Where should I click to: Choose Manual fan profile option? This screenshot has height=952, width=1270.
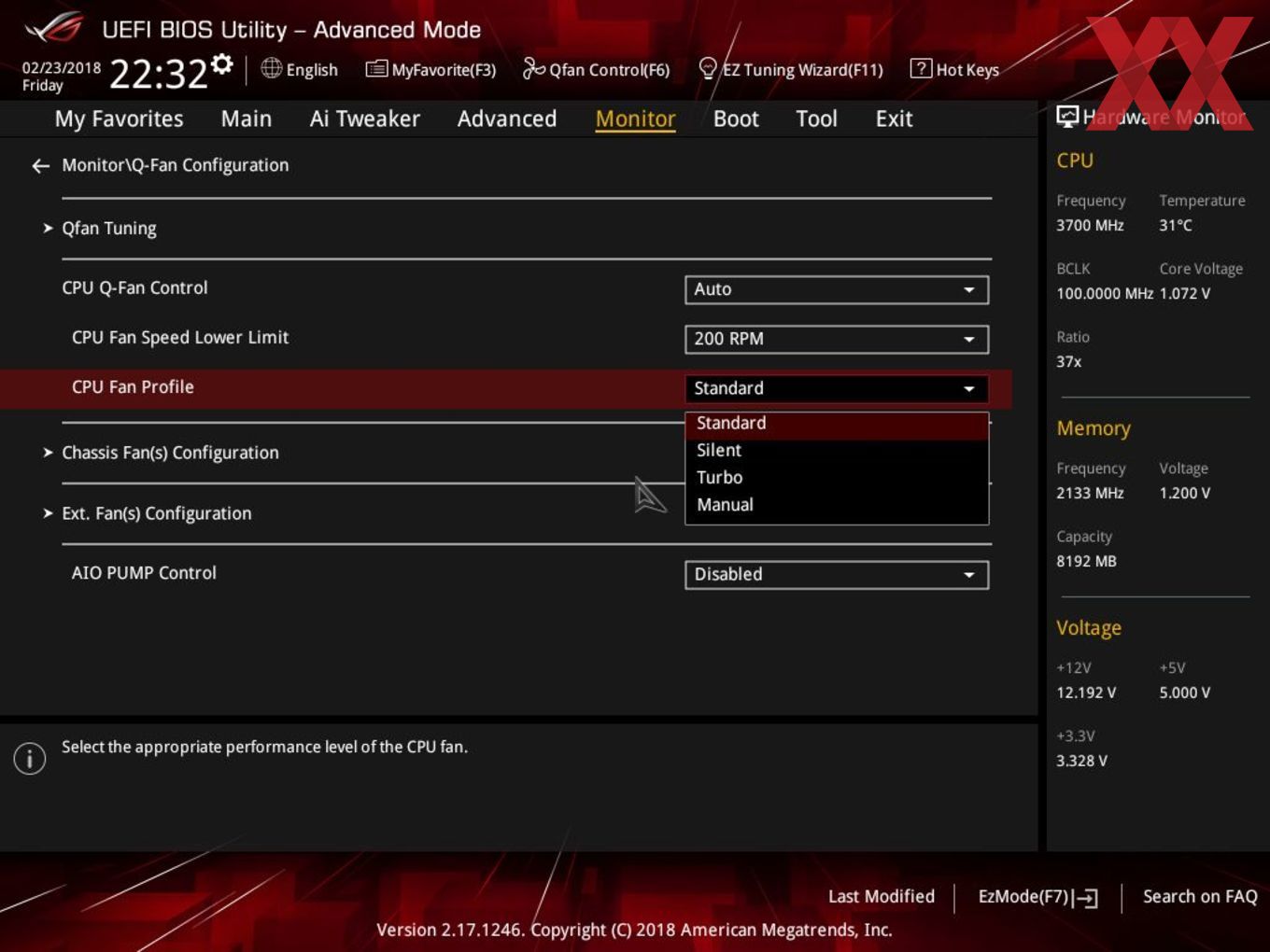(837, 505)
